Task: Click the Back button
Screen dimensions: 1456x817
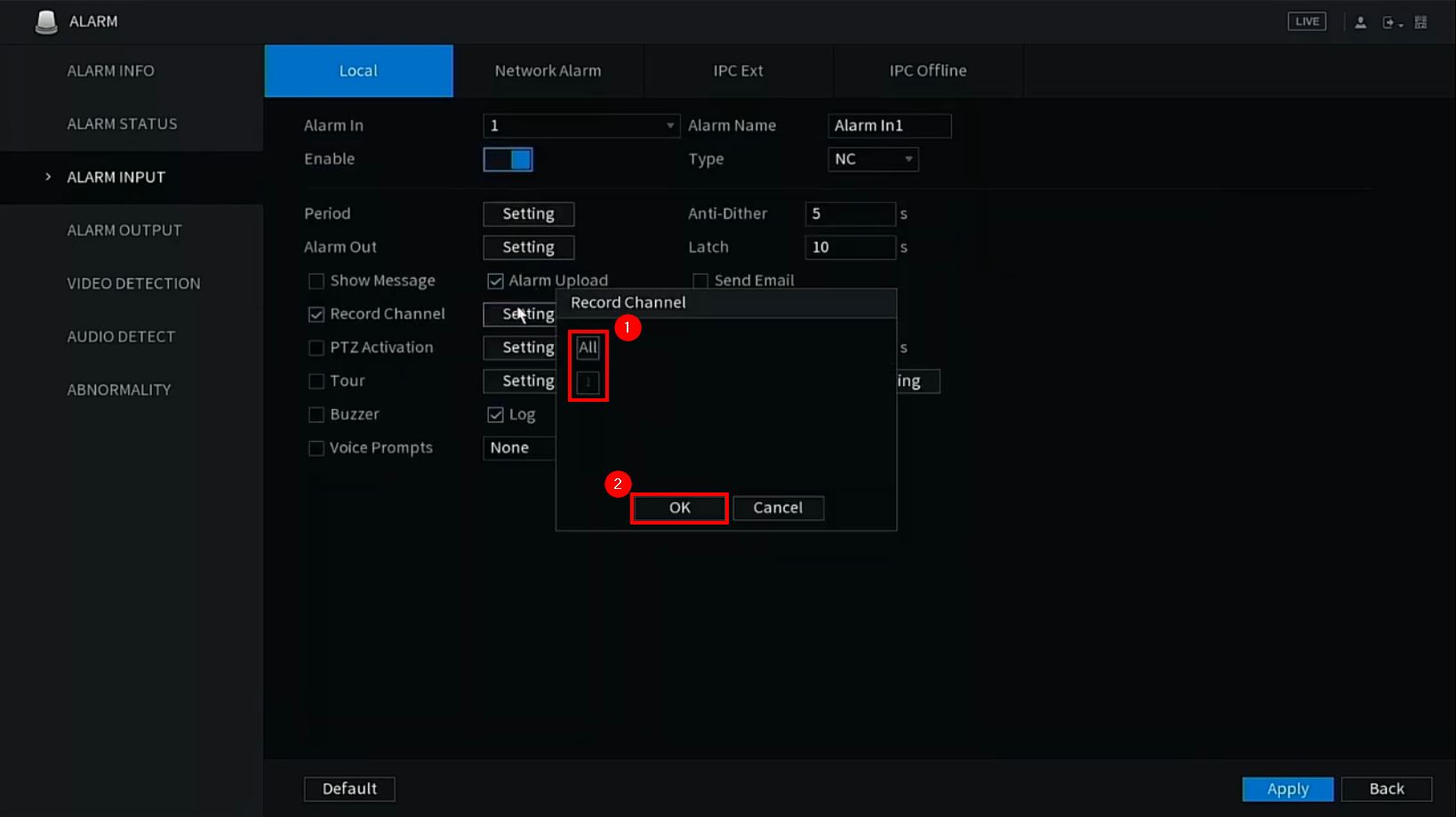Action: pyautogui.click(x=1387, y=789)
